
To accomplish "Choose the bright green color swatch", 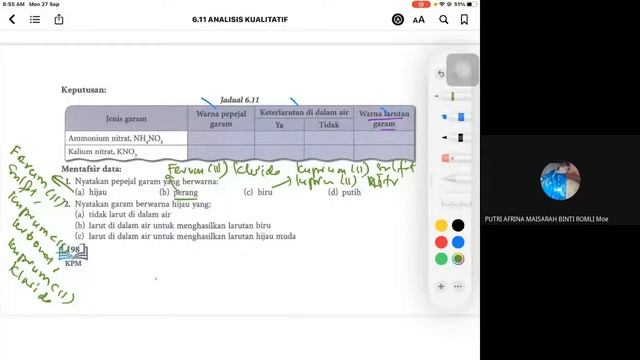I will 441,259.
